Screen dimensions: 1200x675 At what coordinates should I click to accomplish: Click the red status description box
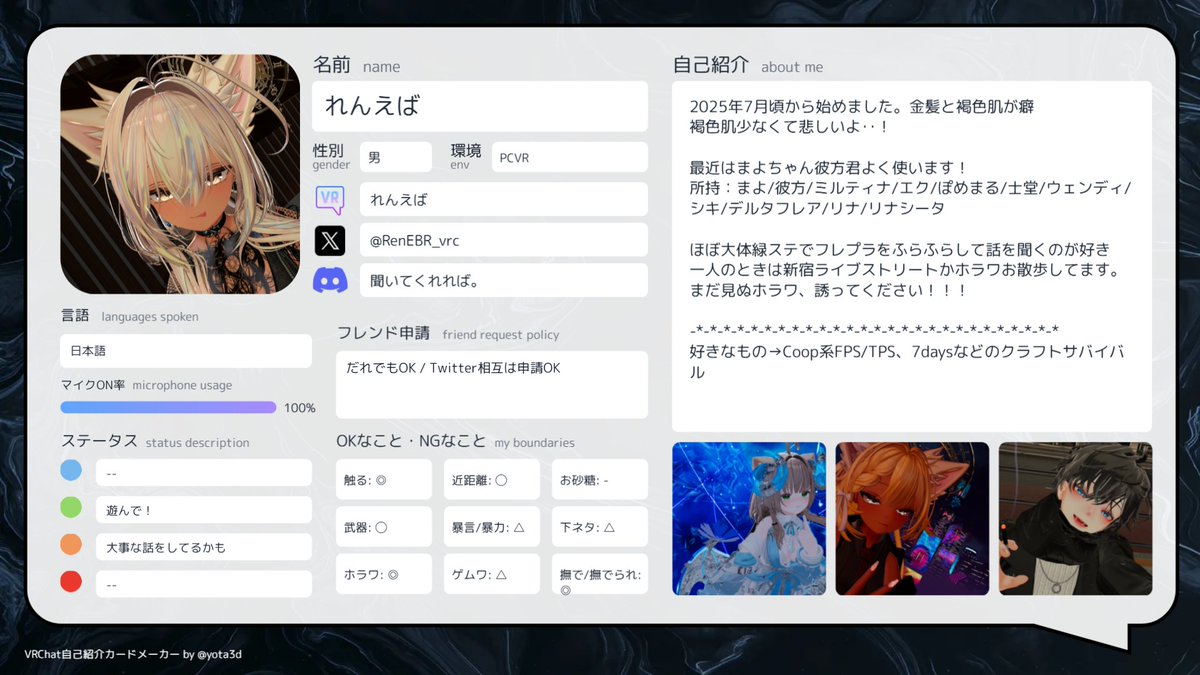[204, 584]
